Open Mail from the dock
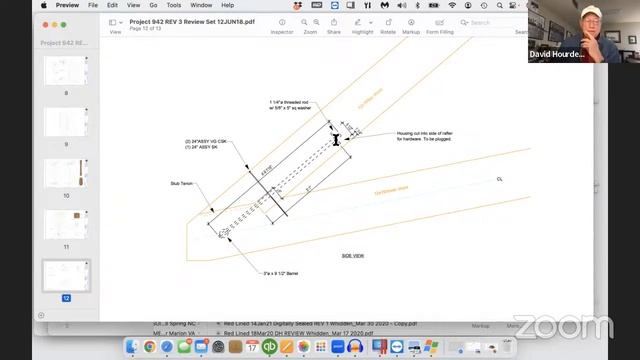 click(x=201, y=347)
